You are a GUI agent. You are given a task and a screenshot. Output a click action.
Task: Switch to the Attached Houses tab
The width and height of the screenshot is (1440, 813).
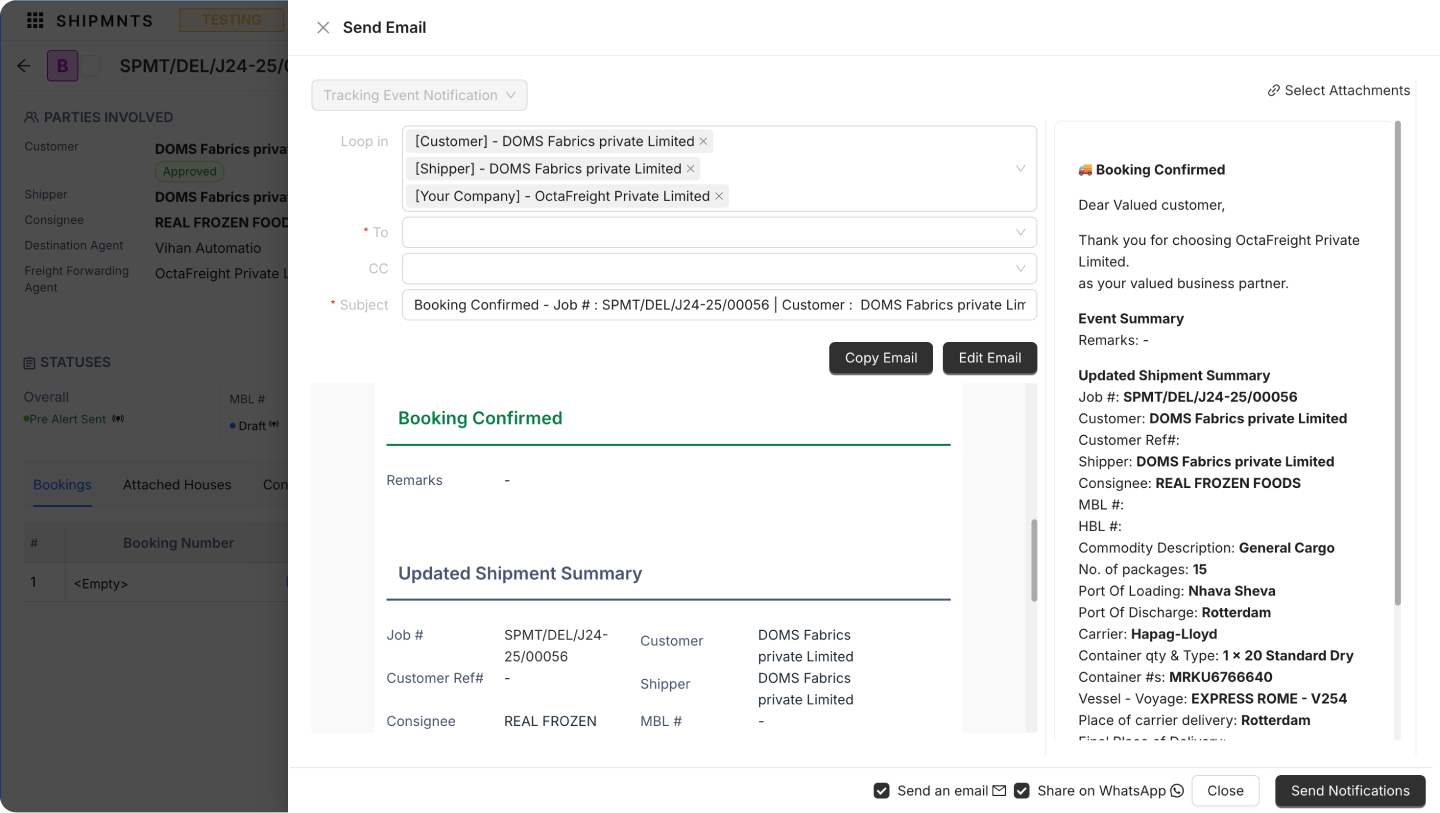pyautogui.click(x=177, y=485)
